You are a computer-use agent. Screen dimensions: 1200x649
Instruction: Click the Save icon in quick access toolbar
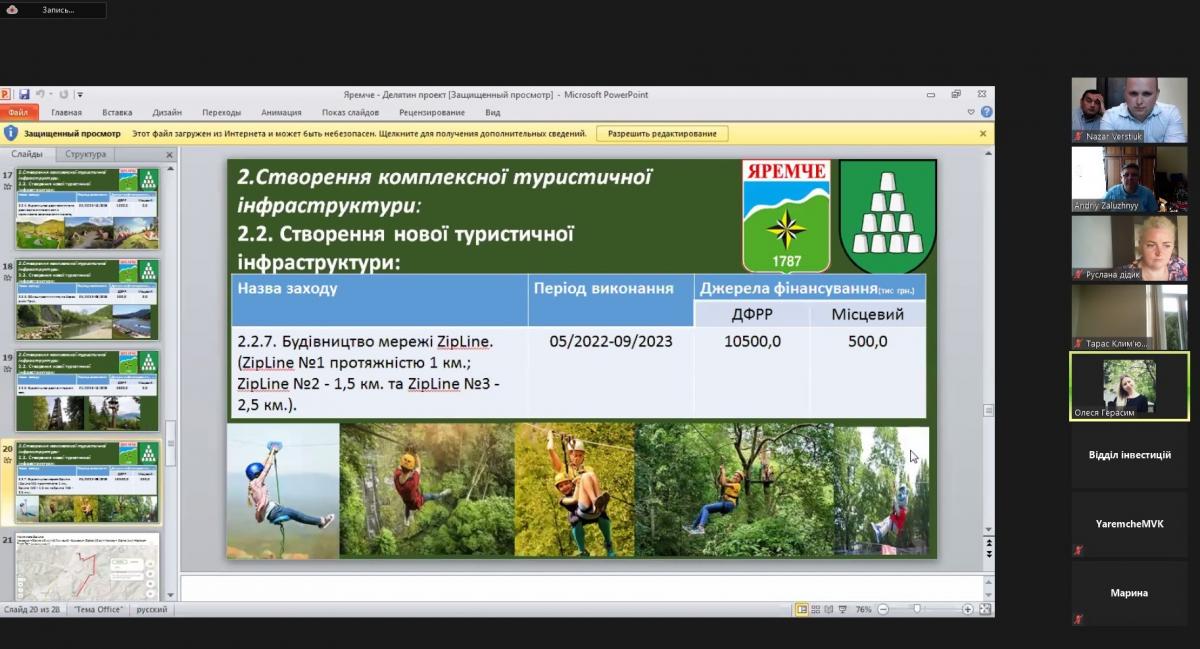click(24, 95)
